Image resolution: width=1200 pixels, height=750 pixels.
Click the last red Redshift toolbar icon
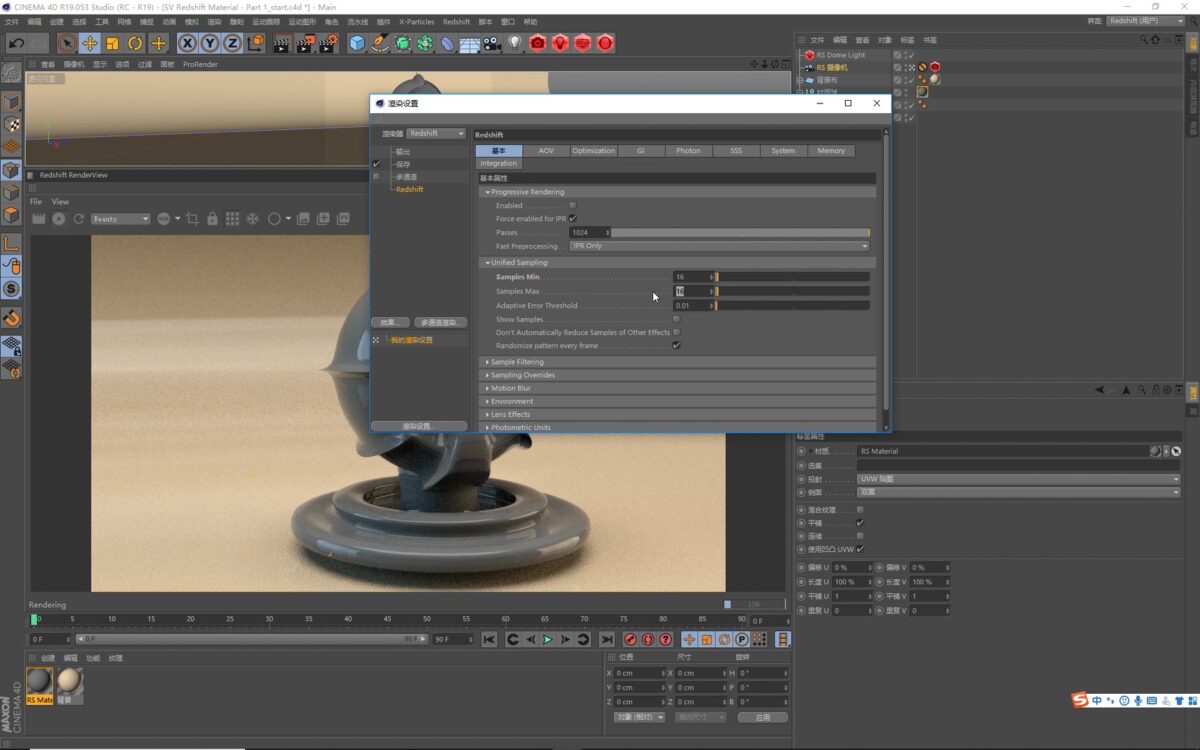605,43
